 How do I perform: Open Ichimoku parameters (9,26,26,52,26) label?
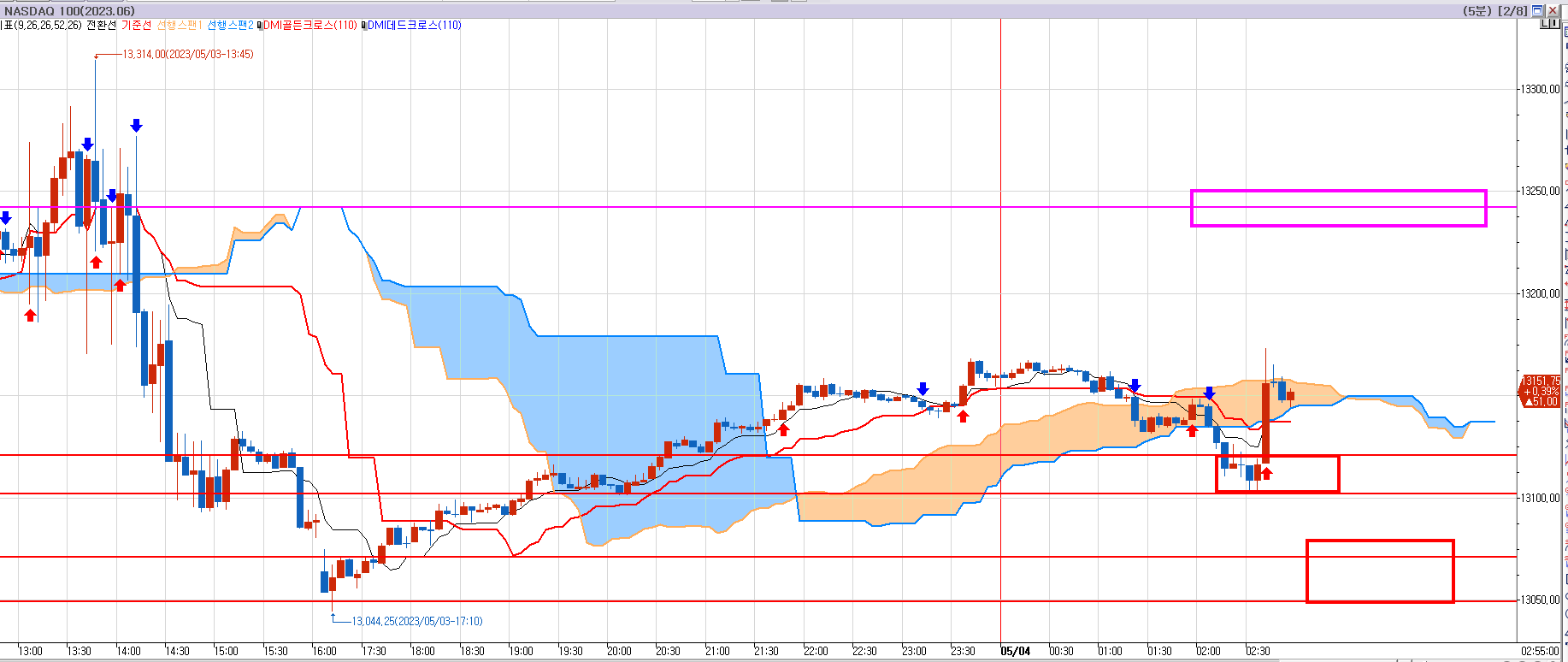41,25
